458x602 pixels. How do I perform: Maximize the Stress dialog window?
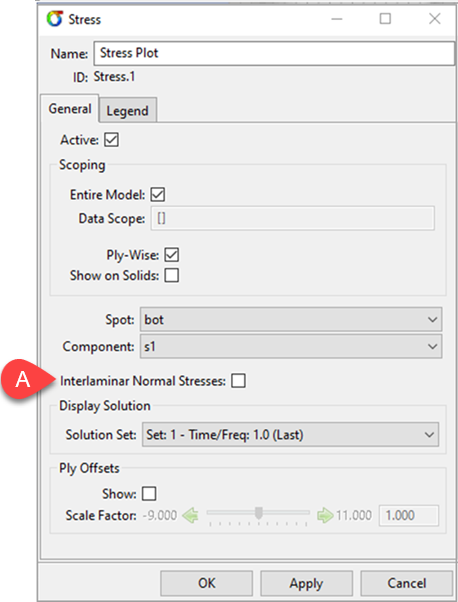(385, 19)
